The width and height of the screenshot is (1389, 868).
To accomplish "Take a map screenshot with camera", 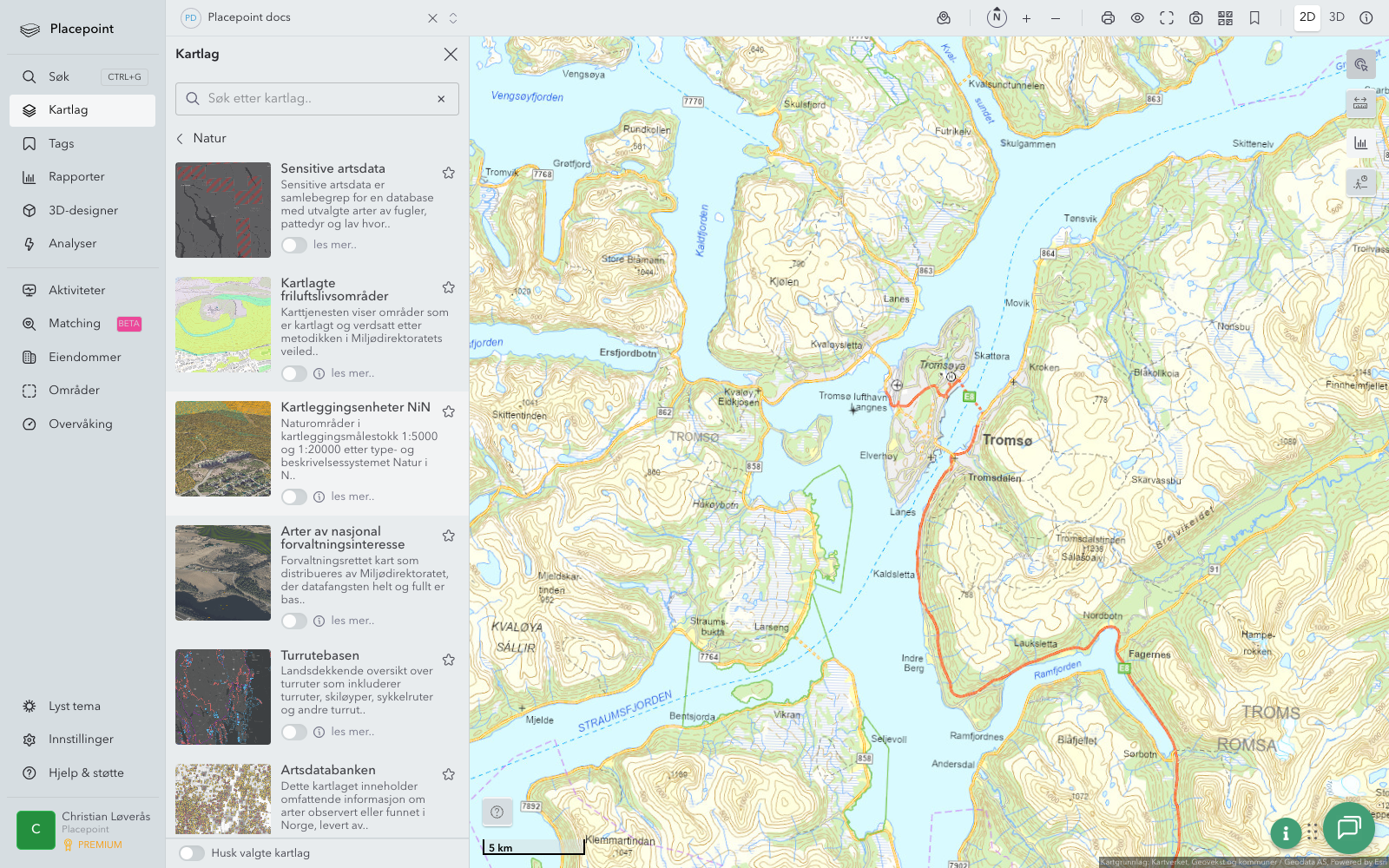I will tap(1196, 18).
